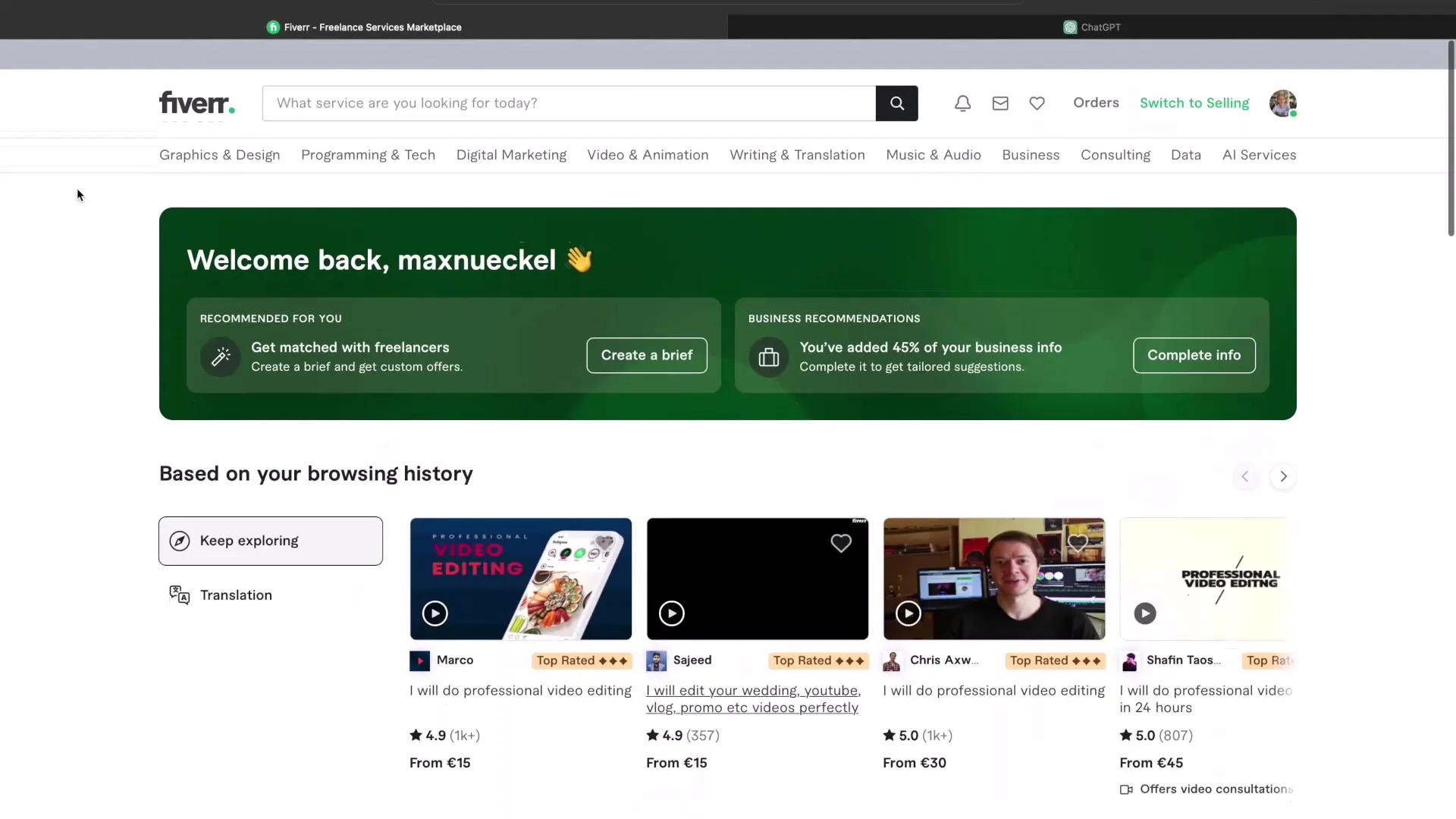
Task: Click Switch to Selling
Action: (x=1194, y=103)
